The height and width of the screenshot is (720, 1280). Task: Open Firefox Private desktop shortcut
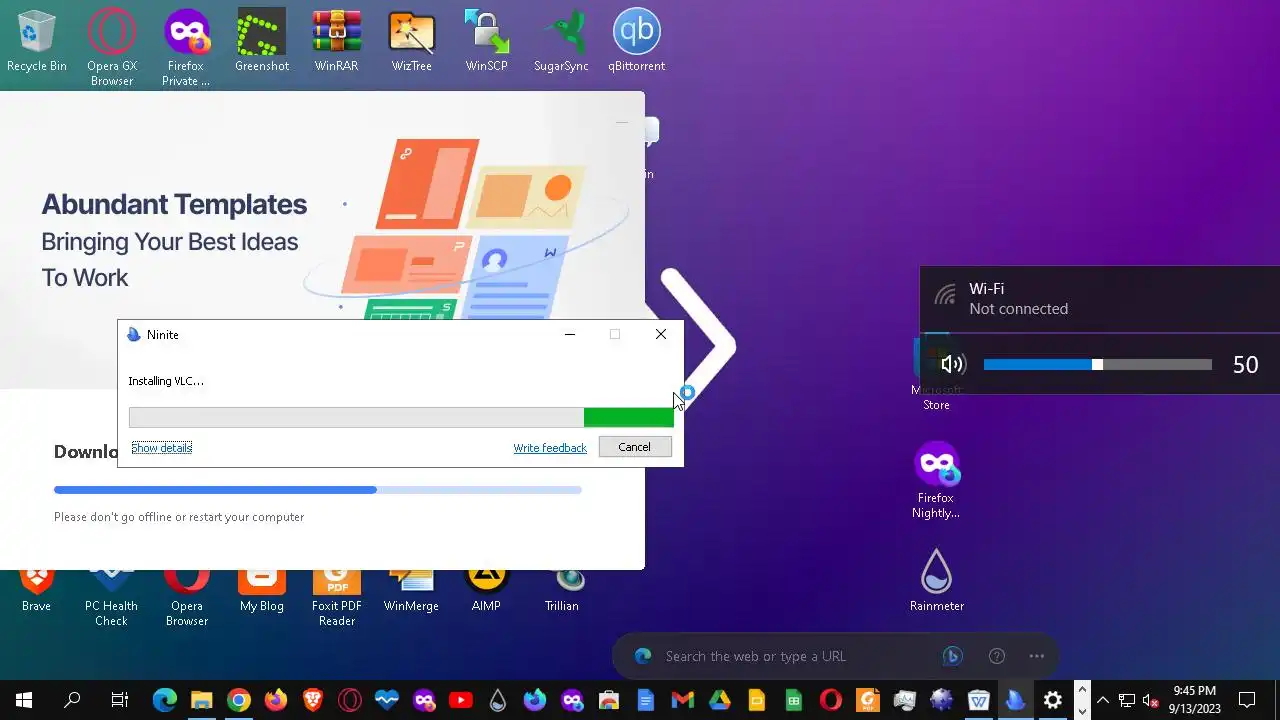pos(186,47)
